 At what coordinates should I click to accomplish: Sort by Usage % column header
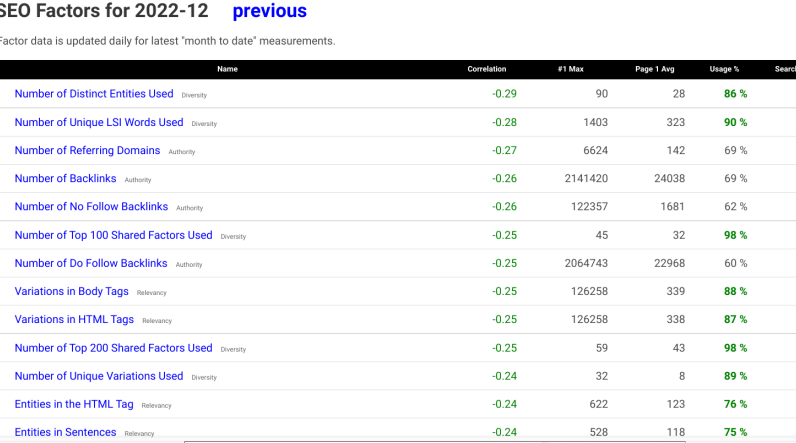point(723,69)
